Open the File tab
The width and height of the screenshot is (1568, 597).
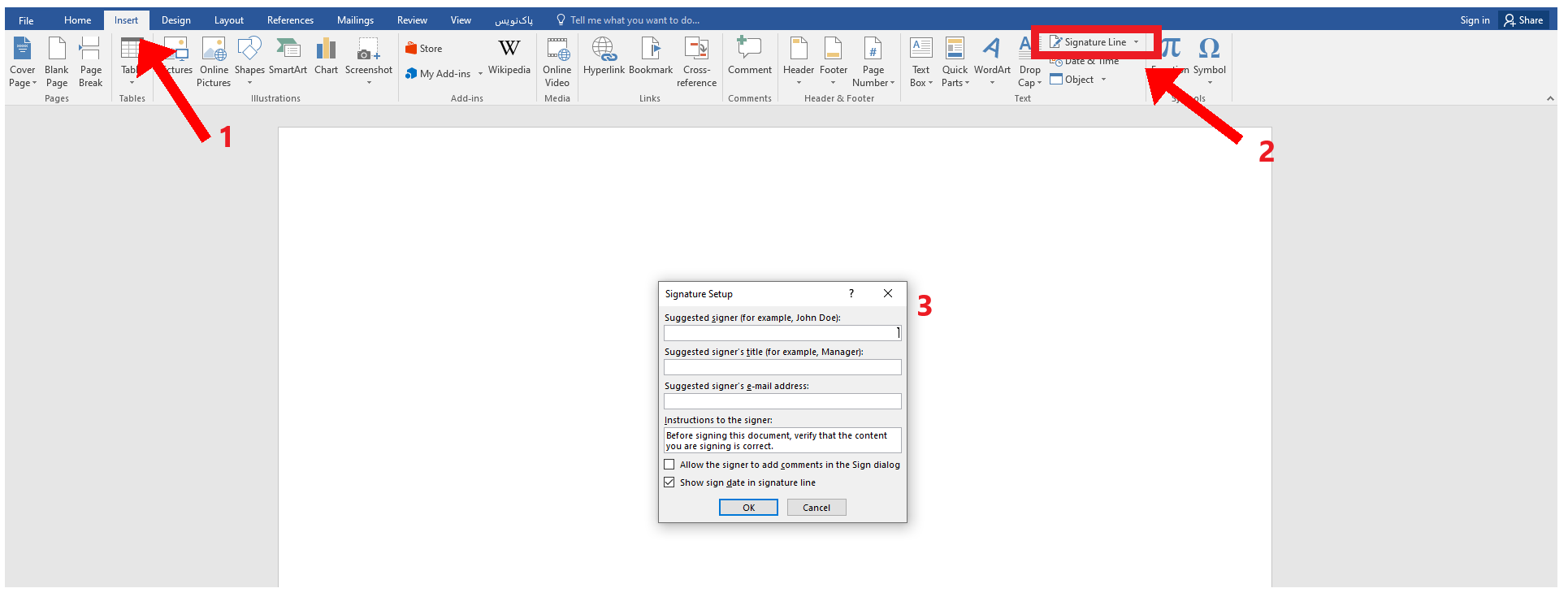pyautogui.click(x=26, y=20)
